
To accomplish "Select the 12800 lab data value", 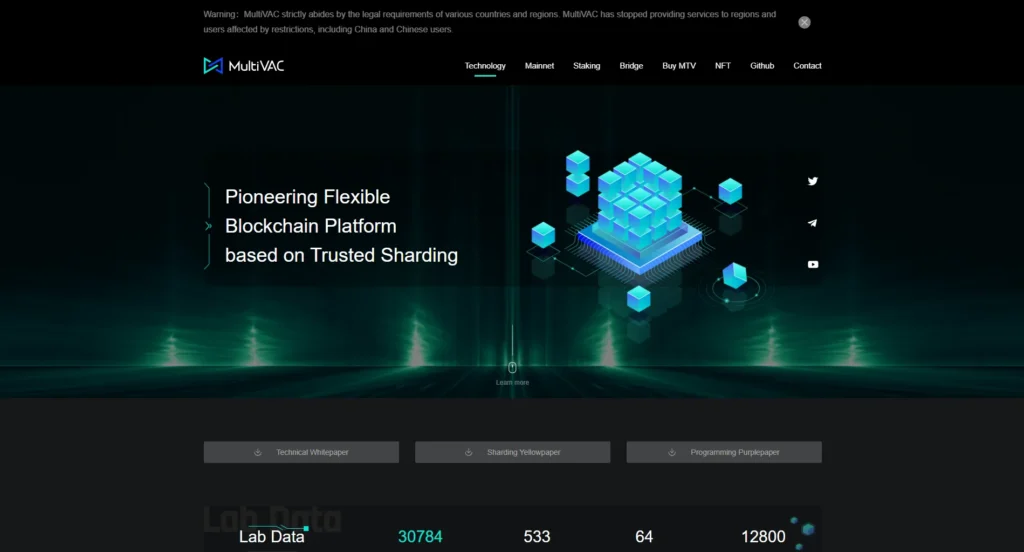I will click(763, 536).
